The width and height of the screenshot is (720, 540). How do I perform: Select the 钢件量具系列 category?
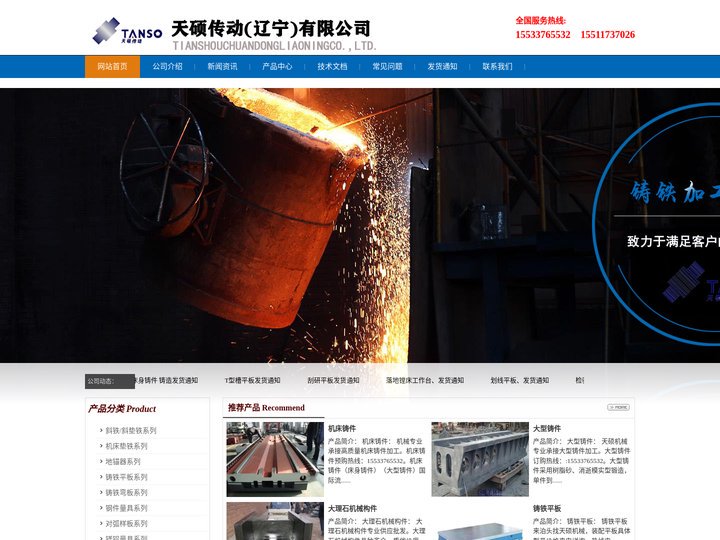coord(126,508)
